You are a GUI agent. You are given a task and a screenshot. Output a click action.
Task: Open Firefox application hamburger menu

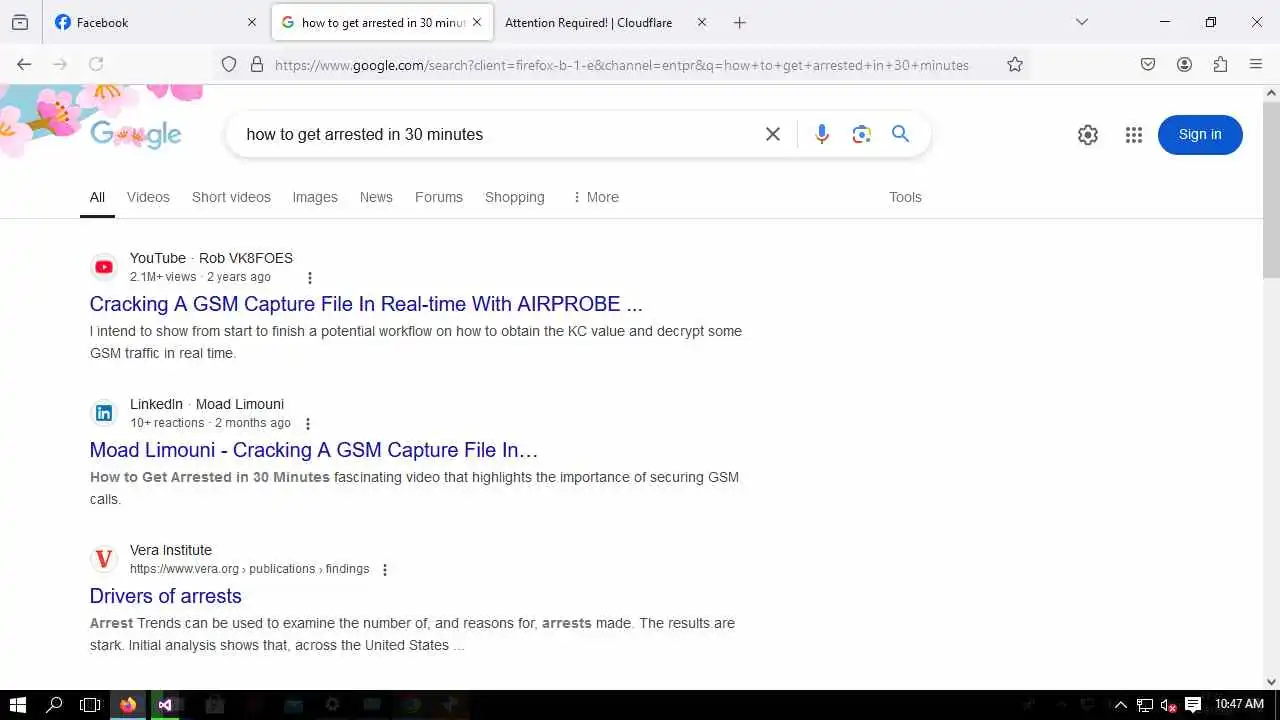[1256, 64]
